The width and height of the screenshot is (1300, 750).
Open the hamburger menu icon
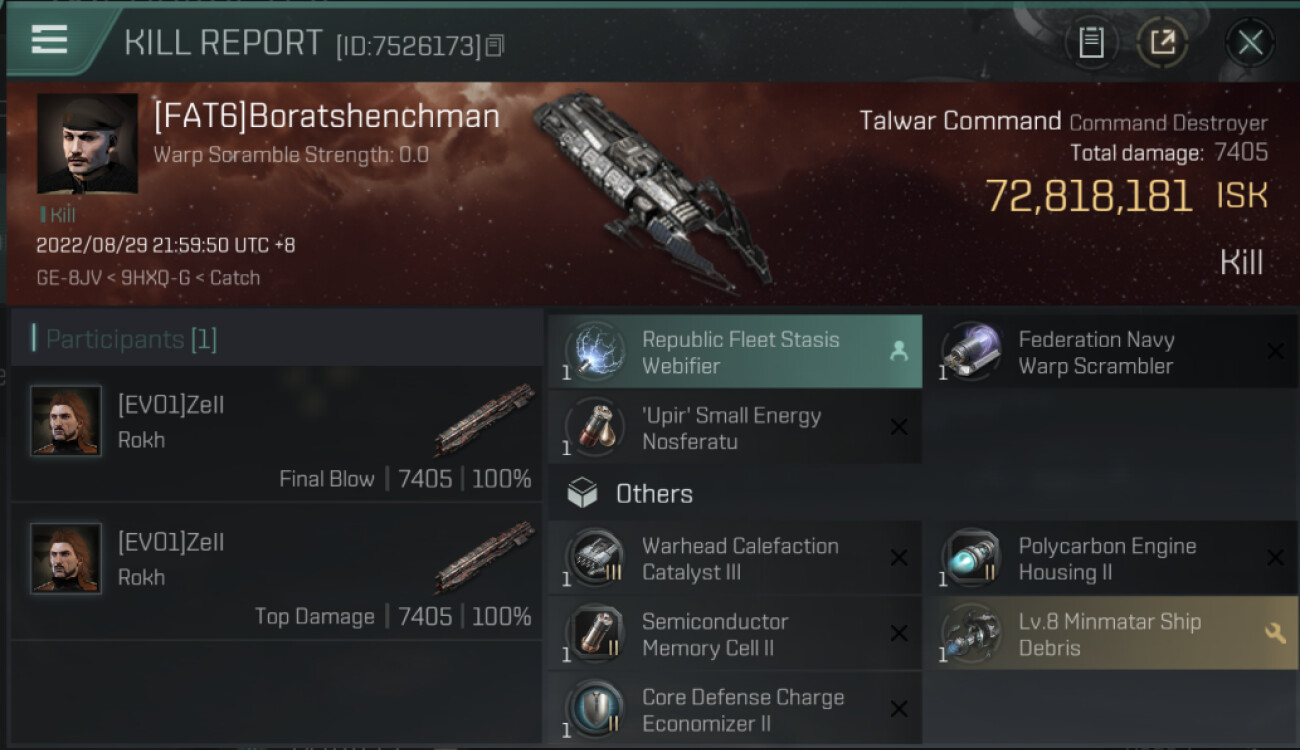coord(49,39)
